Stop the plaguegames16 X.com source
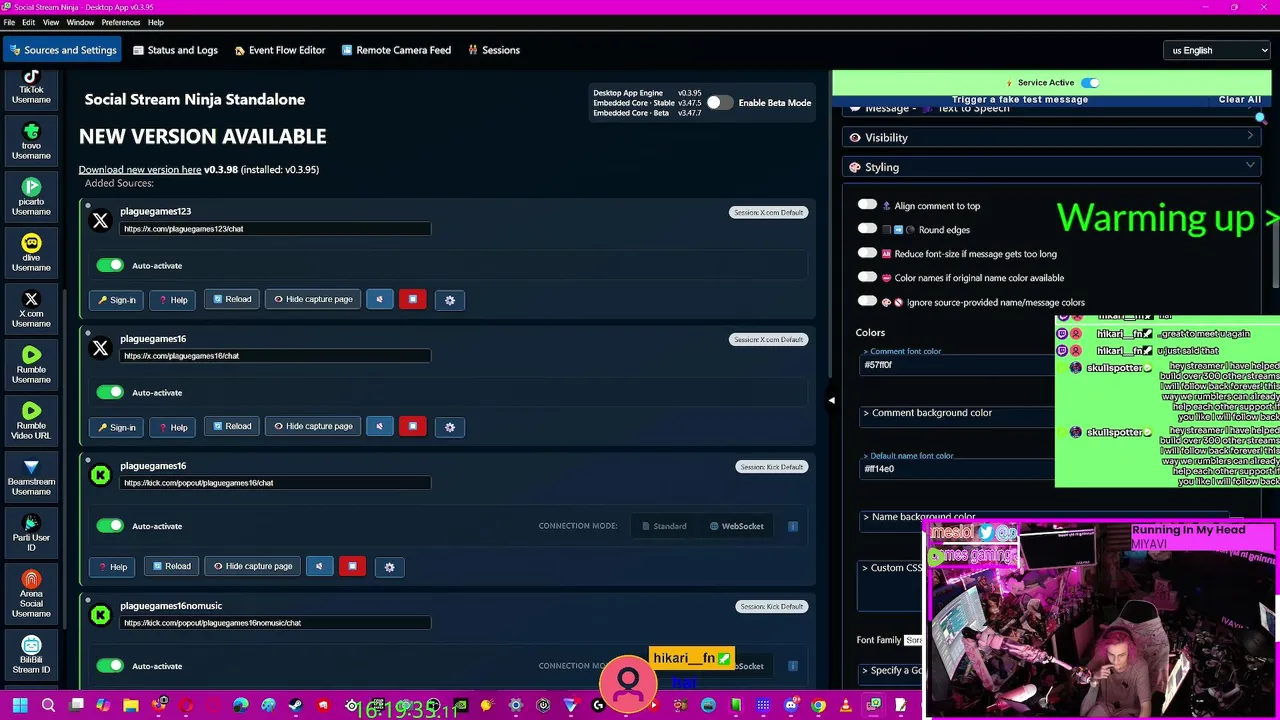The width and height of the screenshot is (1280, 720). [413, 426]
